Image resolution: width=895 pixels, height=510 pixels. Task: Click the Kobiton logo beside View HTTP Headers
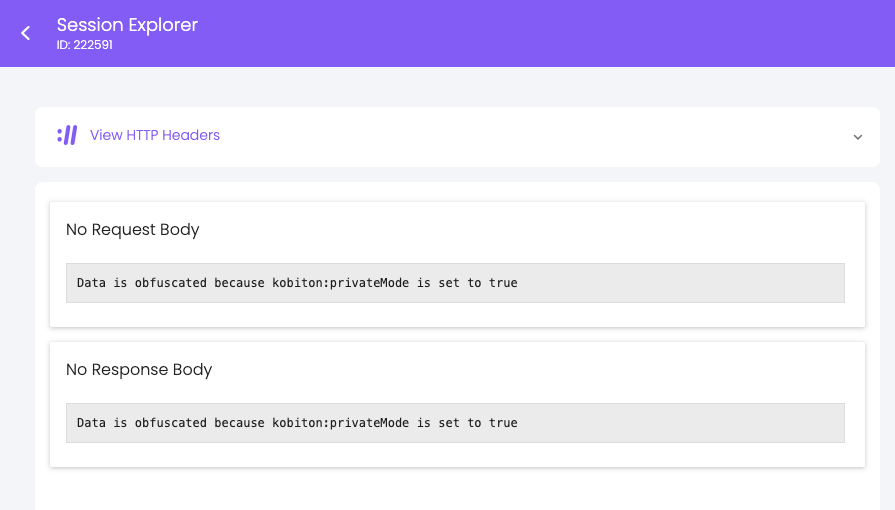point(67,135)
